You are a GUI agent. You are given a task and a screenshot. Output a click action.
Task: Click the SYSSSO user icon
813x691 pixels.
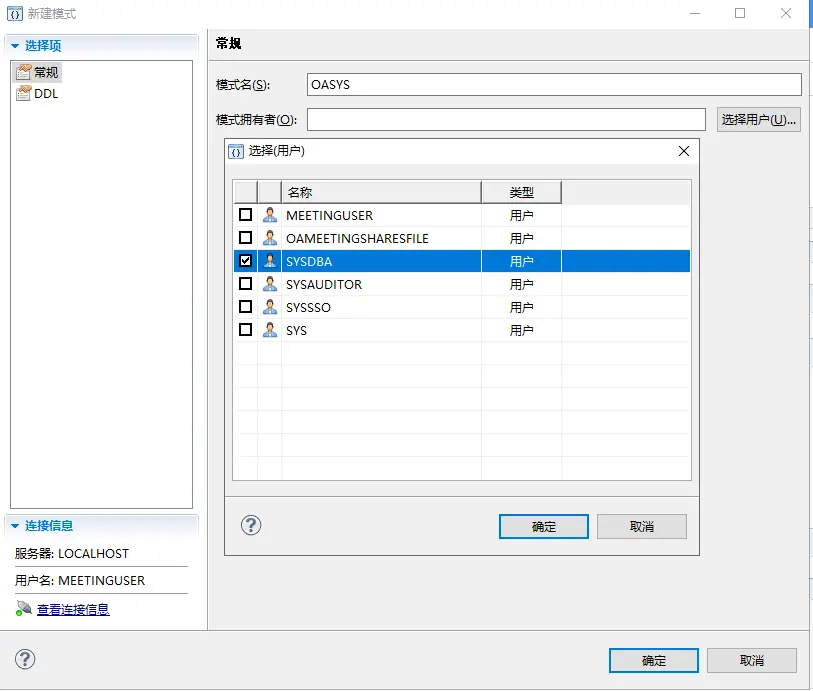(270, 307)
